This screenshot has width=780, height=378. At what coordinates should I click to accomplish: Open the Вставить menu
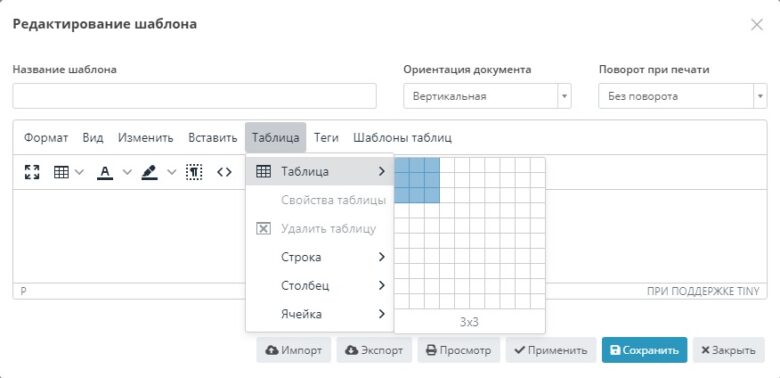pos(212,138)
